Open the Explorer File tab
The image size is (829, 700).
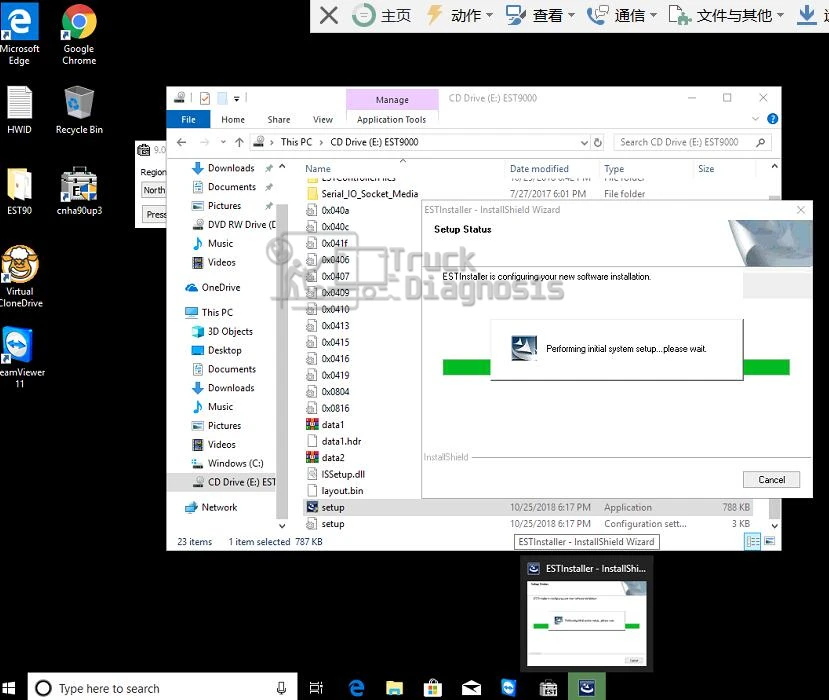188,119
